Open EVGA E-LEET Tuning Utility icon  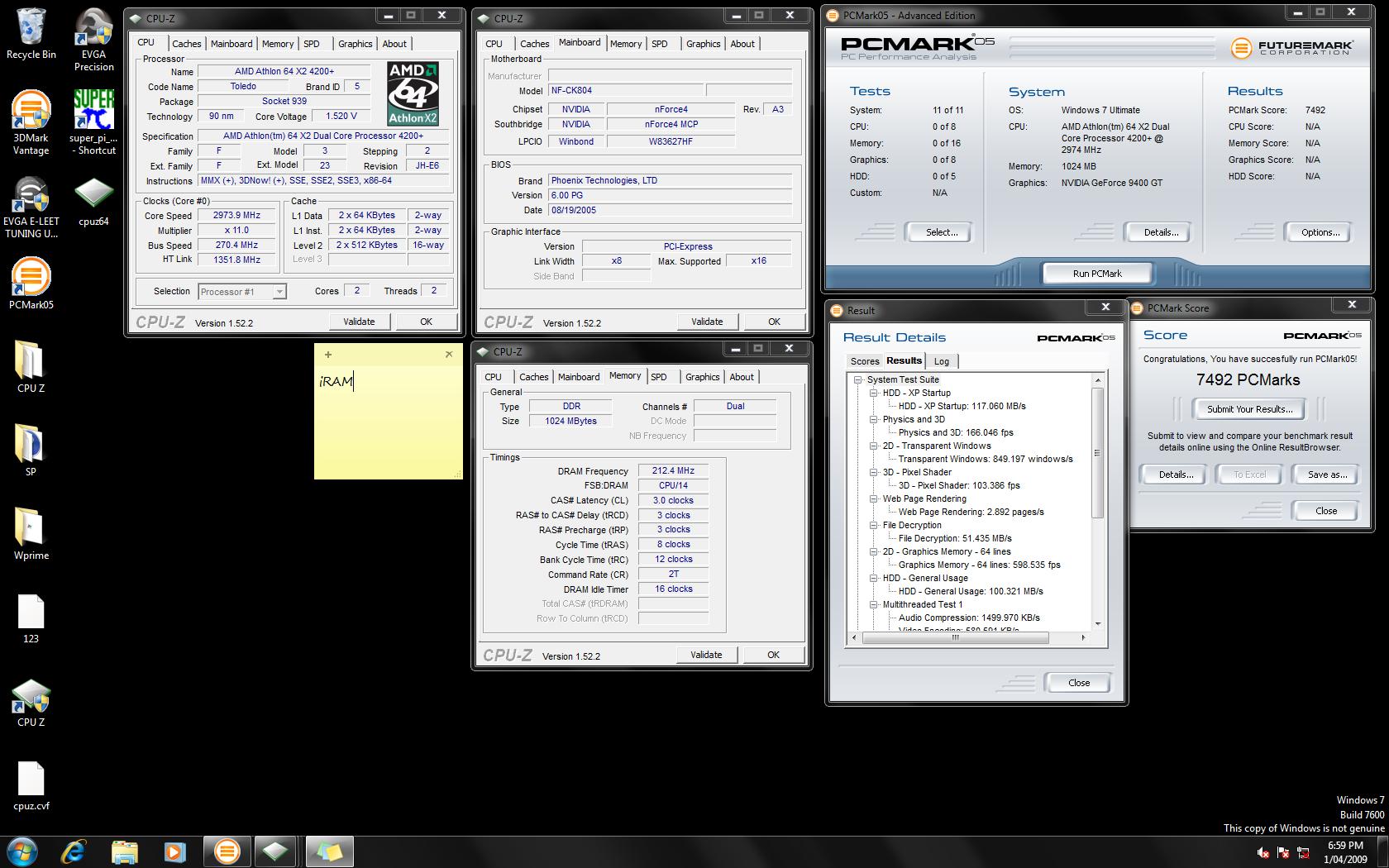pos(31,207)
